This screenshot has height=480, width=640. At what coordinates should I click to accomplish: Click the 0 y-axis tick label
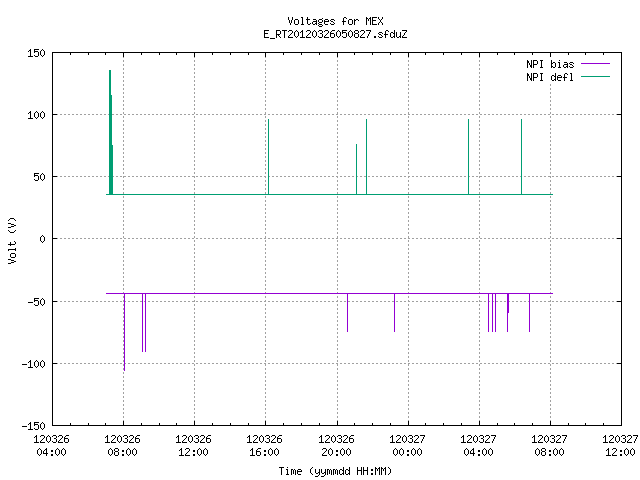click(42, 239)
